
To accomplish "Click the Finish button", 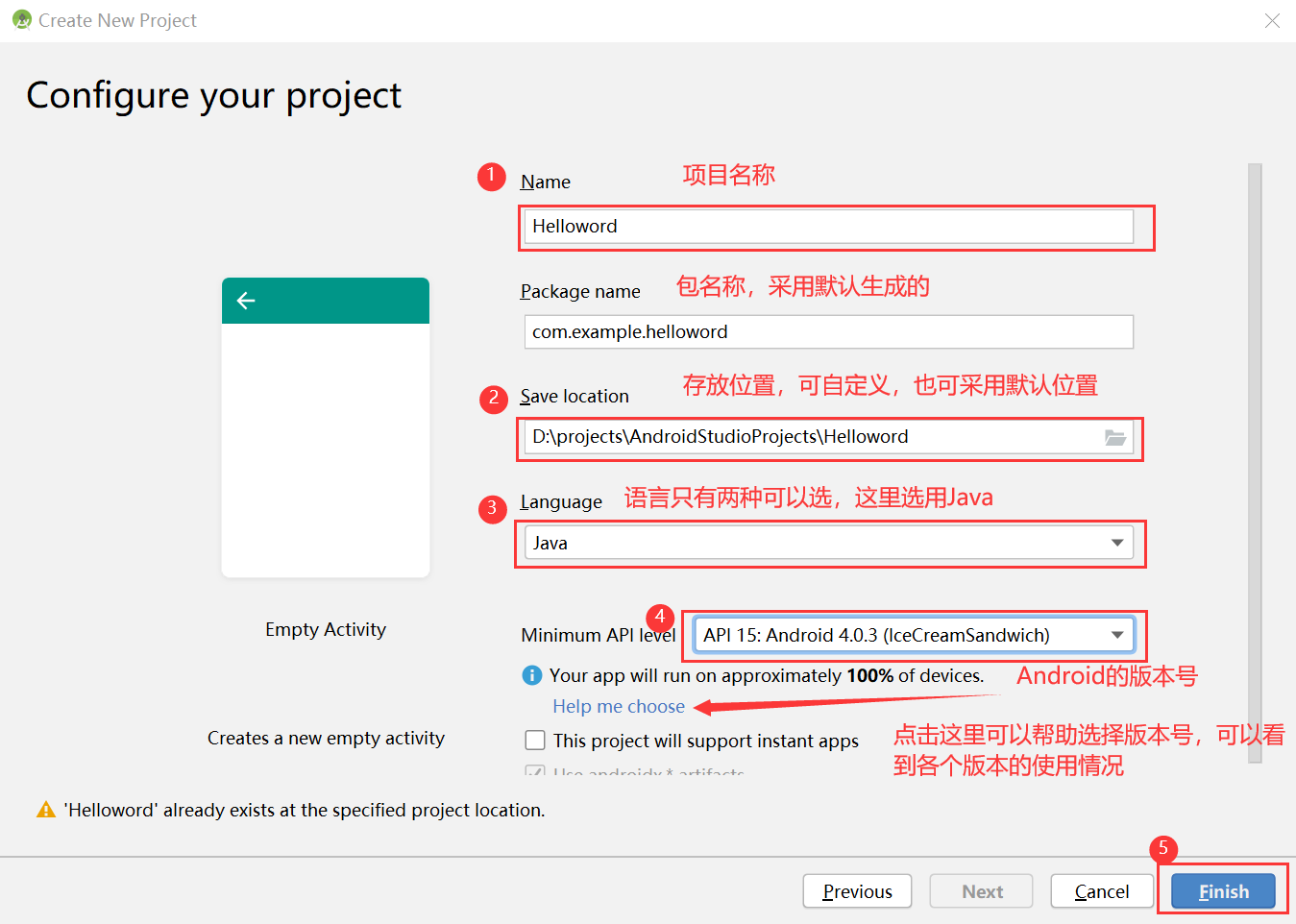I will (x=1222, y=890).
